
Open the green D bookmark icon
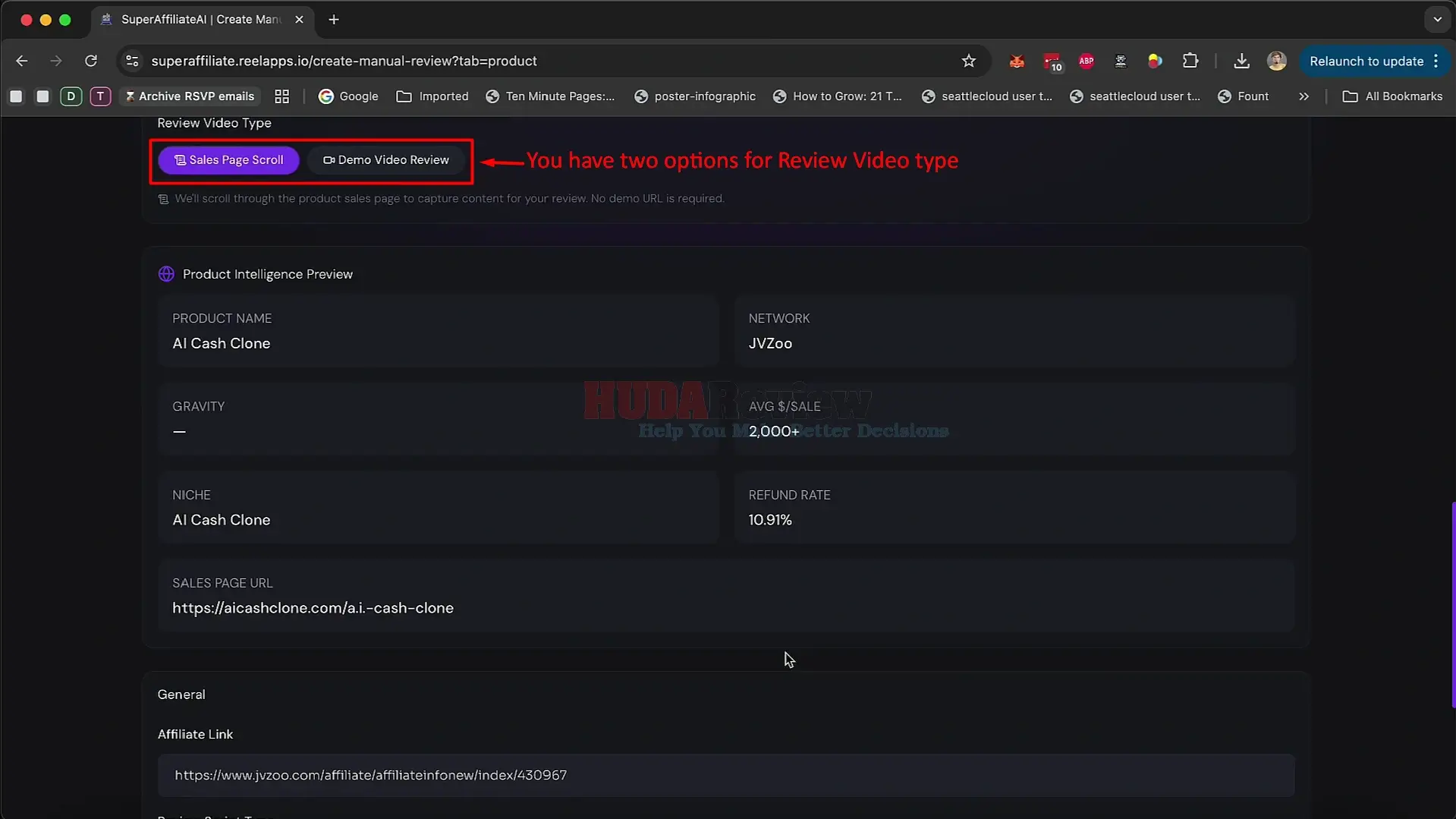tap(71, 96)
